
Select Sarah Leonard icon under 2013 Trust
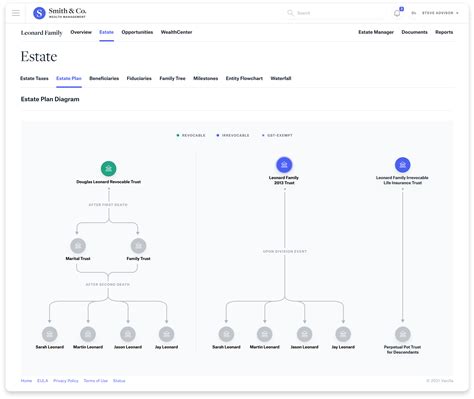[x=226, y=334]
